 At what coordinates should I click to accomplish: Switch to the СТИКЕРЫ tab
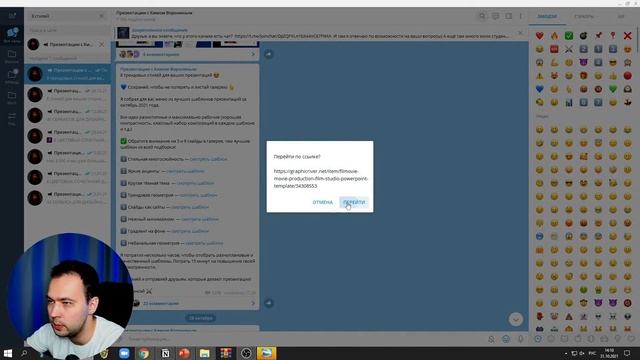584,16
